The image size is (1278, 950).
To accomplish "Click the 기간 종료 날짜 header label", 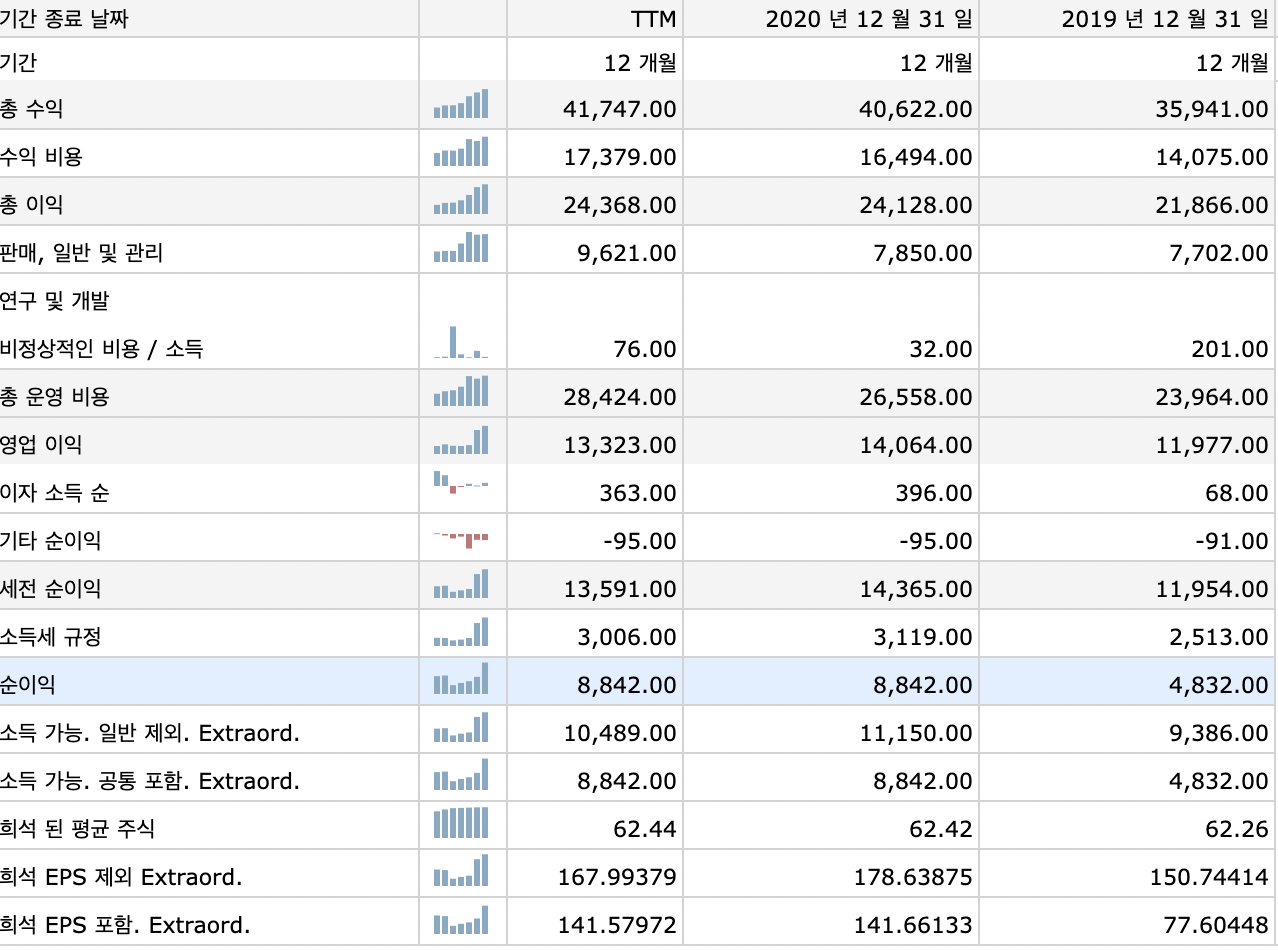I will [x=64, y=18].
